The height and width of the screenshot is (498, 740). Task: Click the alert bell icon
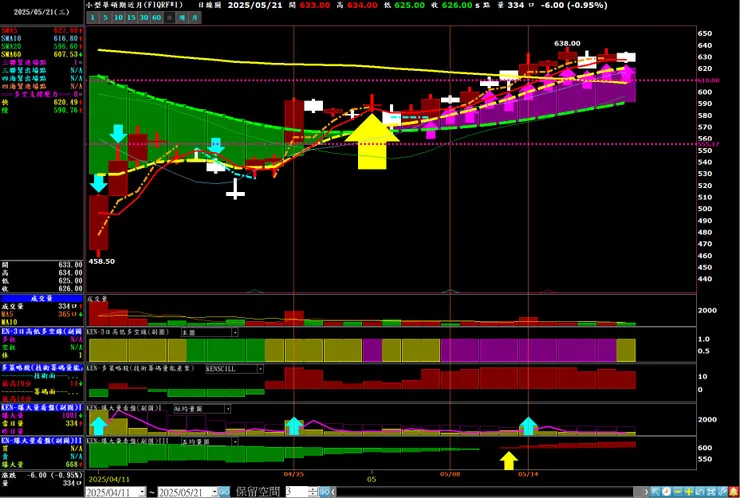(x=733, y=492)
